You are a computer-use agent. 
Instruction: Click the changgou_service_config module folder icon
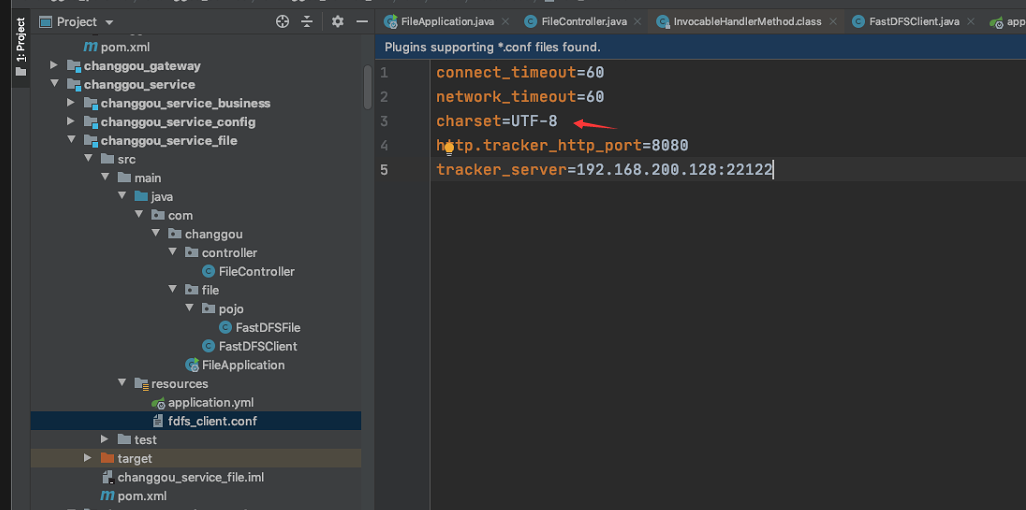[90, 122]
